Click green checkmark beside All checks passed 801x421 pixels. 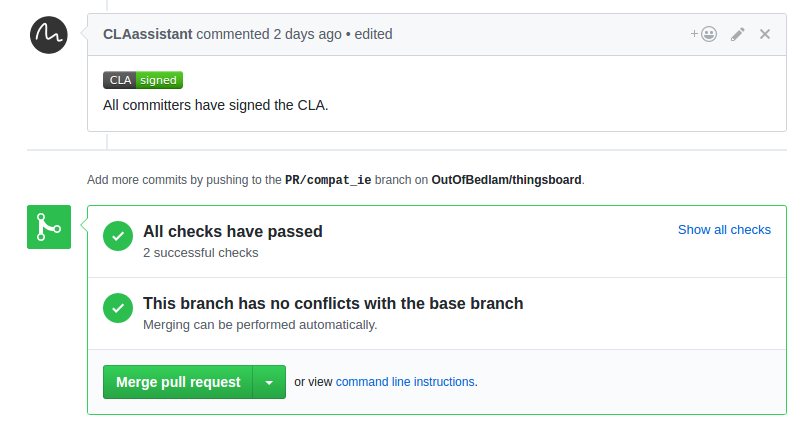(x=118, y=237)
